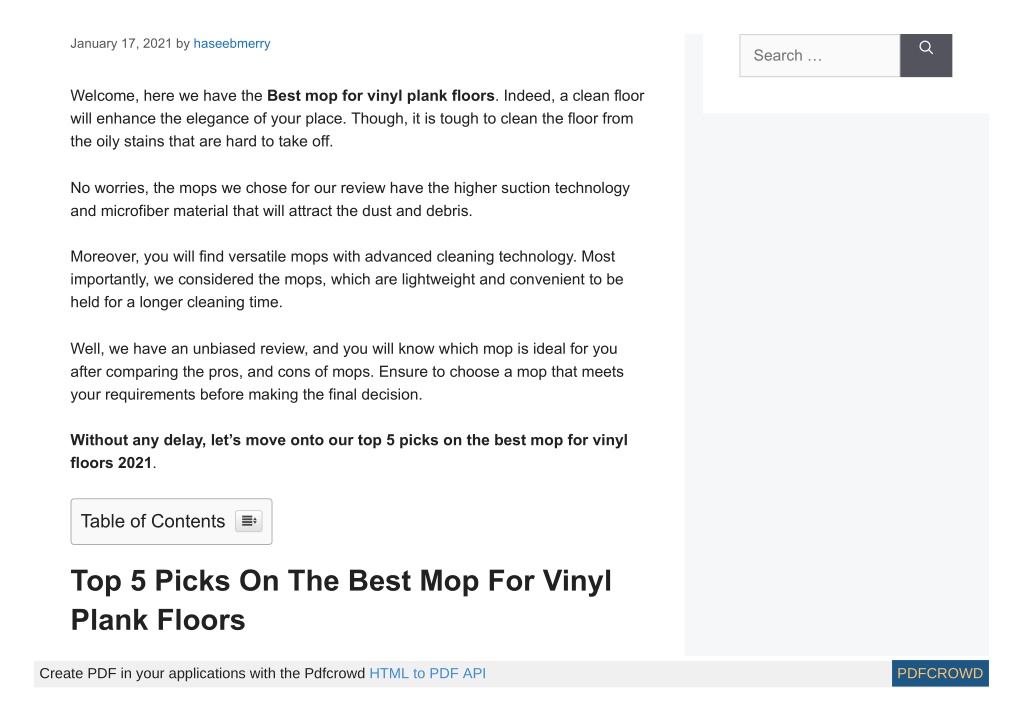The width and height of the screenshot is (1023, 724).
Task: Click the bold Without any delay sentence
Action: click(348, 451)
